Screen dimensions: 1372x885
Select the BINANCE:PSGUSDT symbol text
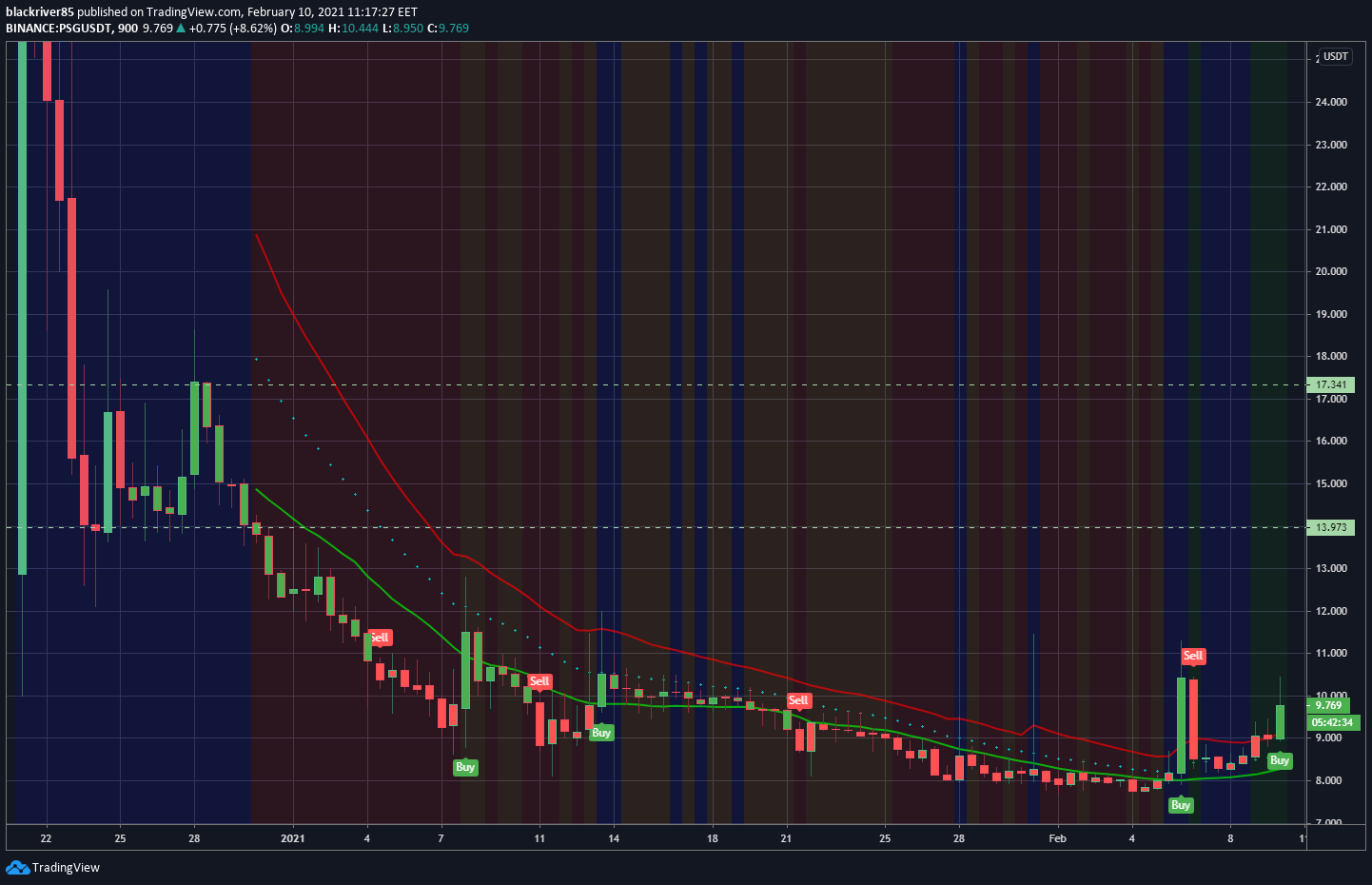pyautogui.click(x=58, y=29)
